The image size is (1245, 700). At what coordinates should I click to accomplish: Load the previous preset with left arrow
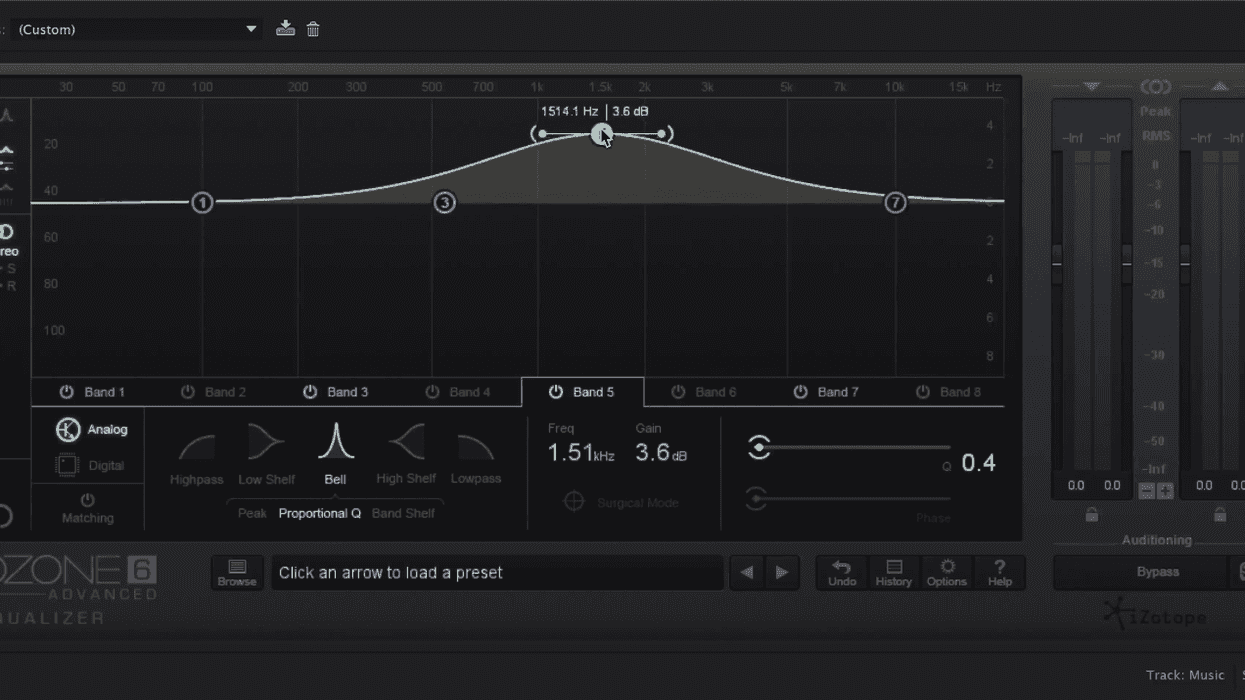746,573
